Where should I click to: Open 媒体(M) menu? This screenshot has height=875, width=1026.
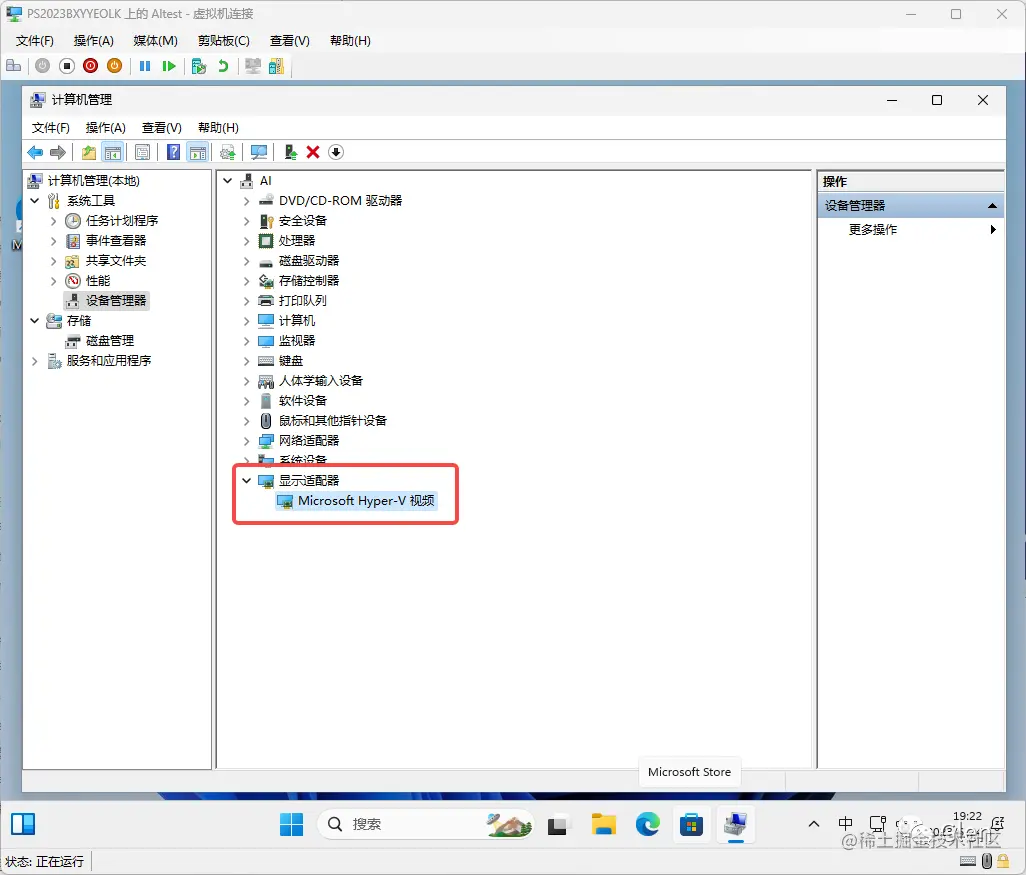(156, 41)
